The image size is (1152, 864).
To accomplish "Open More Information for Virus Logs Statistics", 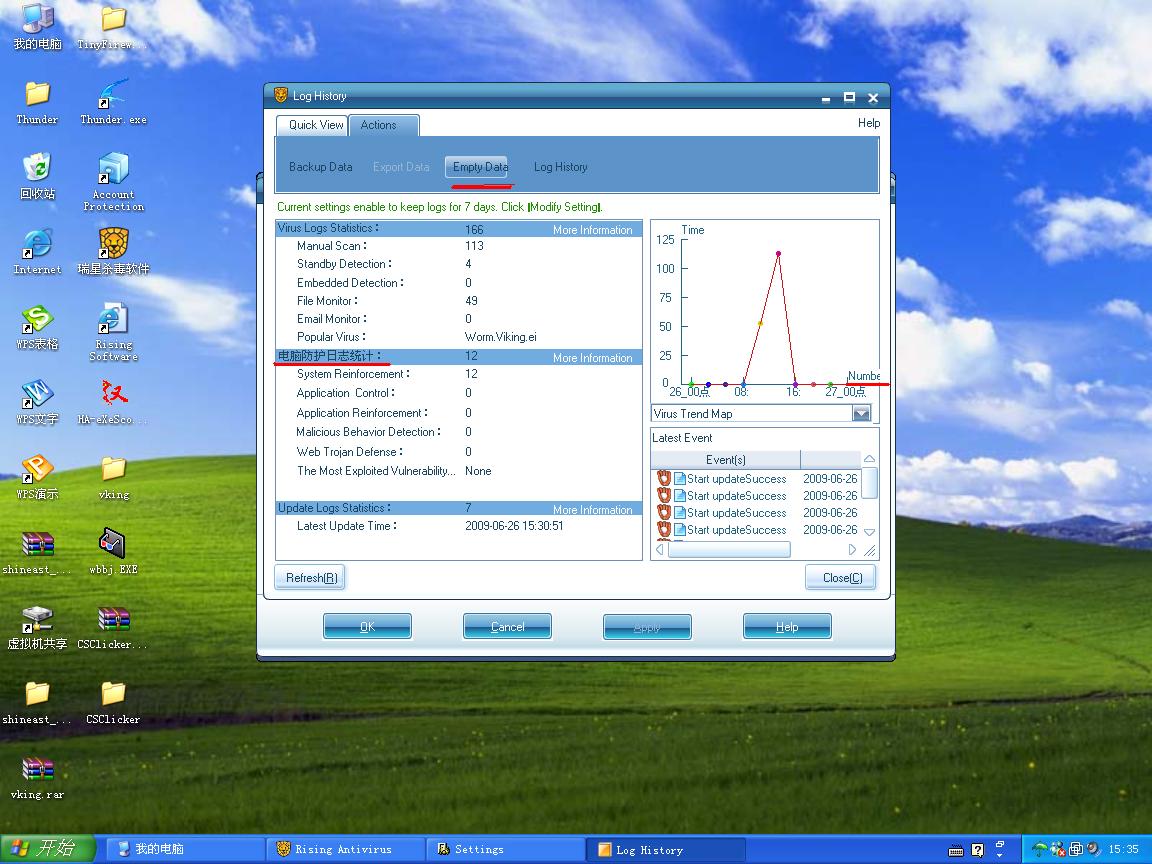I will [592, 230].
